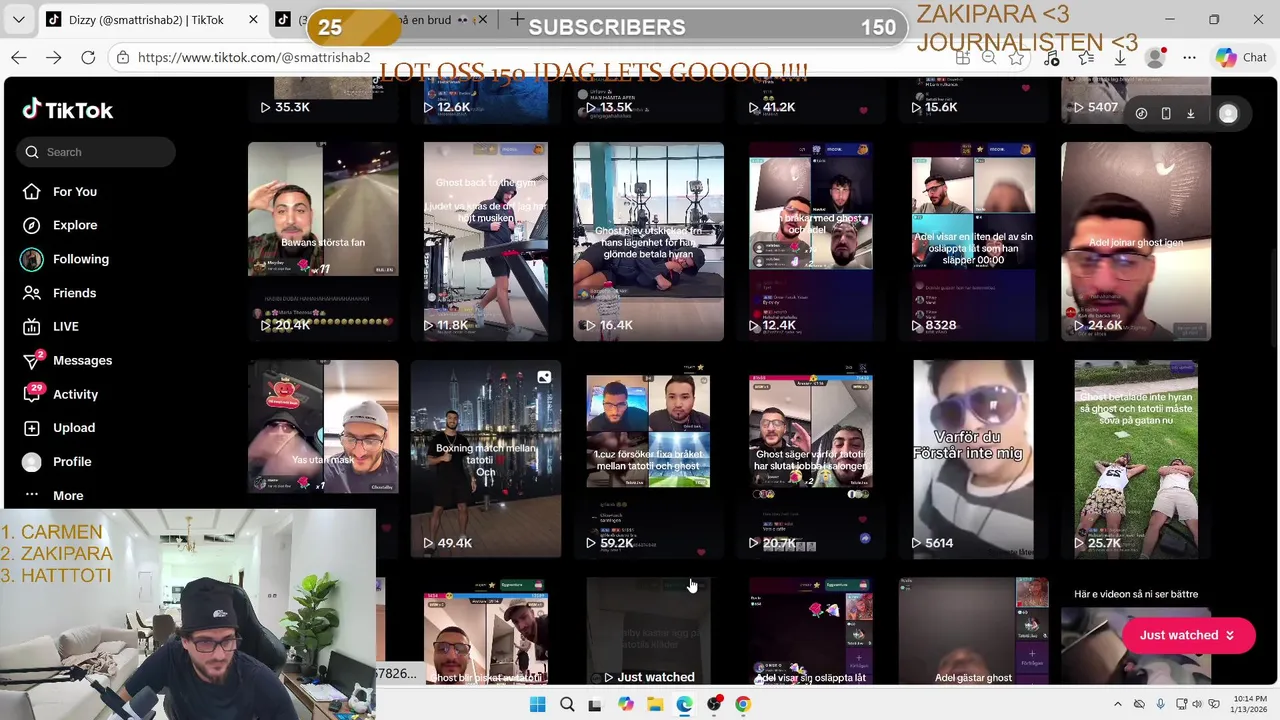This screenshot has width=1280, height=720.
Task: Open the media control music icon
Action: point(1051,58)
